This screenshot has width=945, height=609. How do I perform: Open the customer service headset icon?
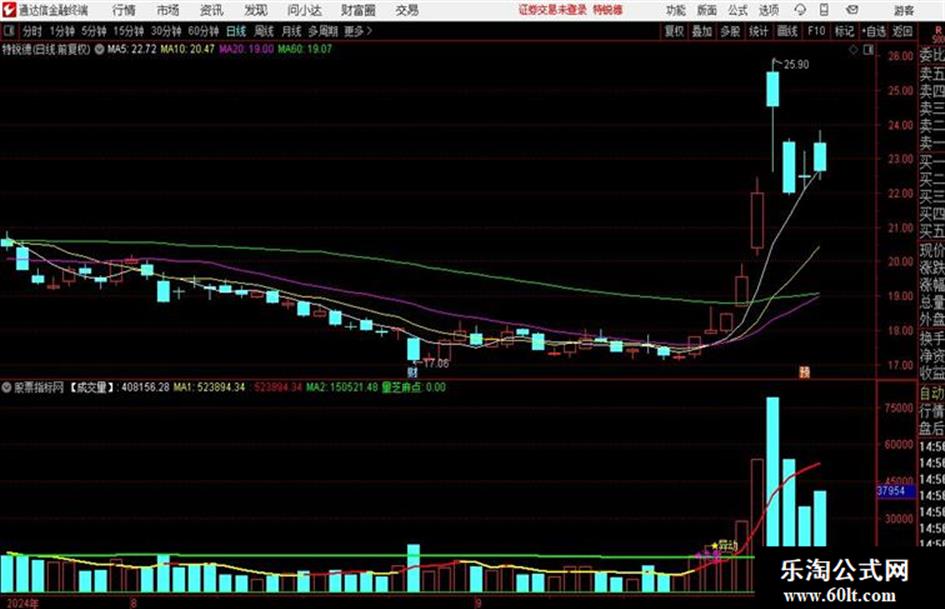point(800,10)
